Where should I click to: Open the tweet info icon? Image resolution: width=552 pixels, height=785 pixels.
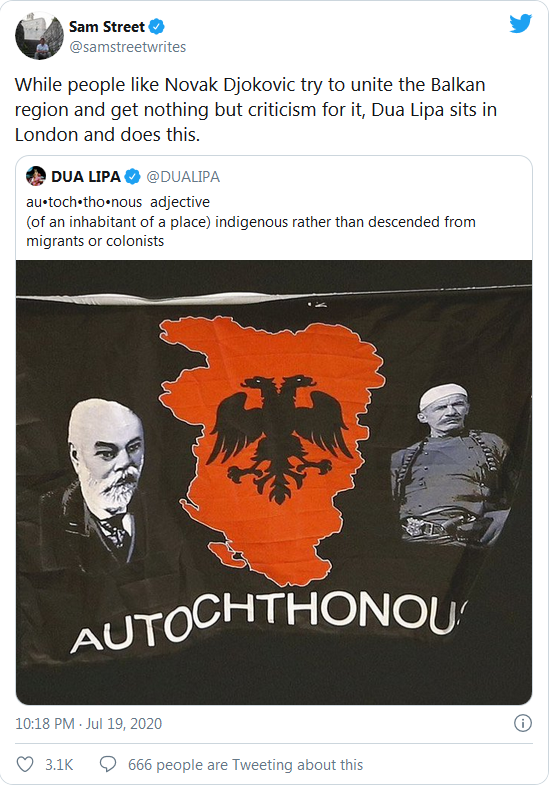click(523, 723)
